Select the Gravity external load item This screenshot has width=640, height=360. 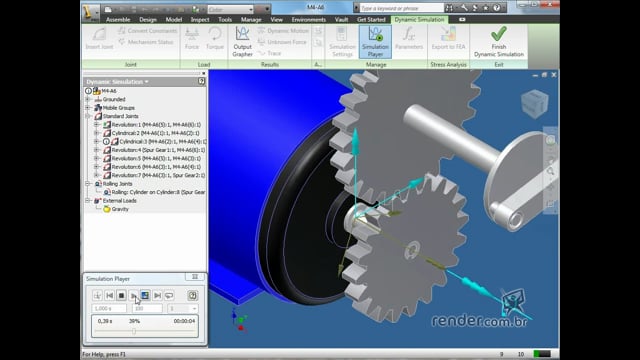(120, 209)
